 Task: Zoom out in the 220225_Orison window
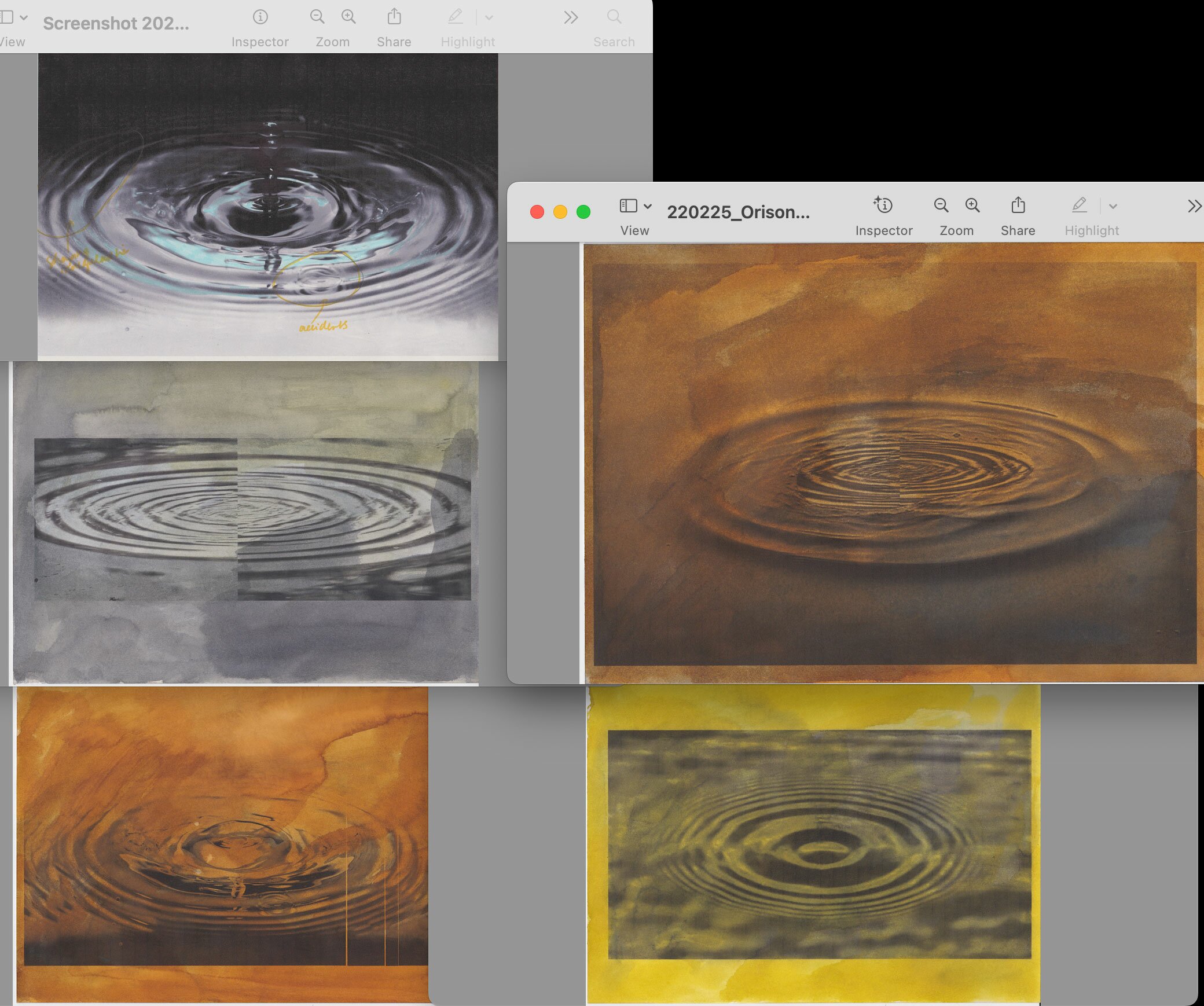[941, 205]
